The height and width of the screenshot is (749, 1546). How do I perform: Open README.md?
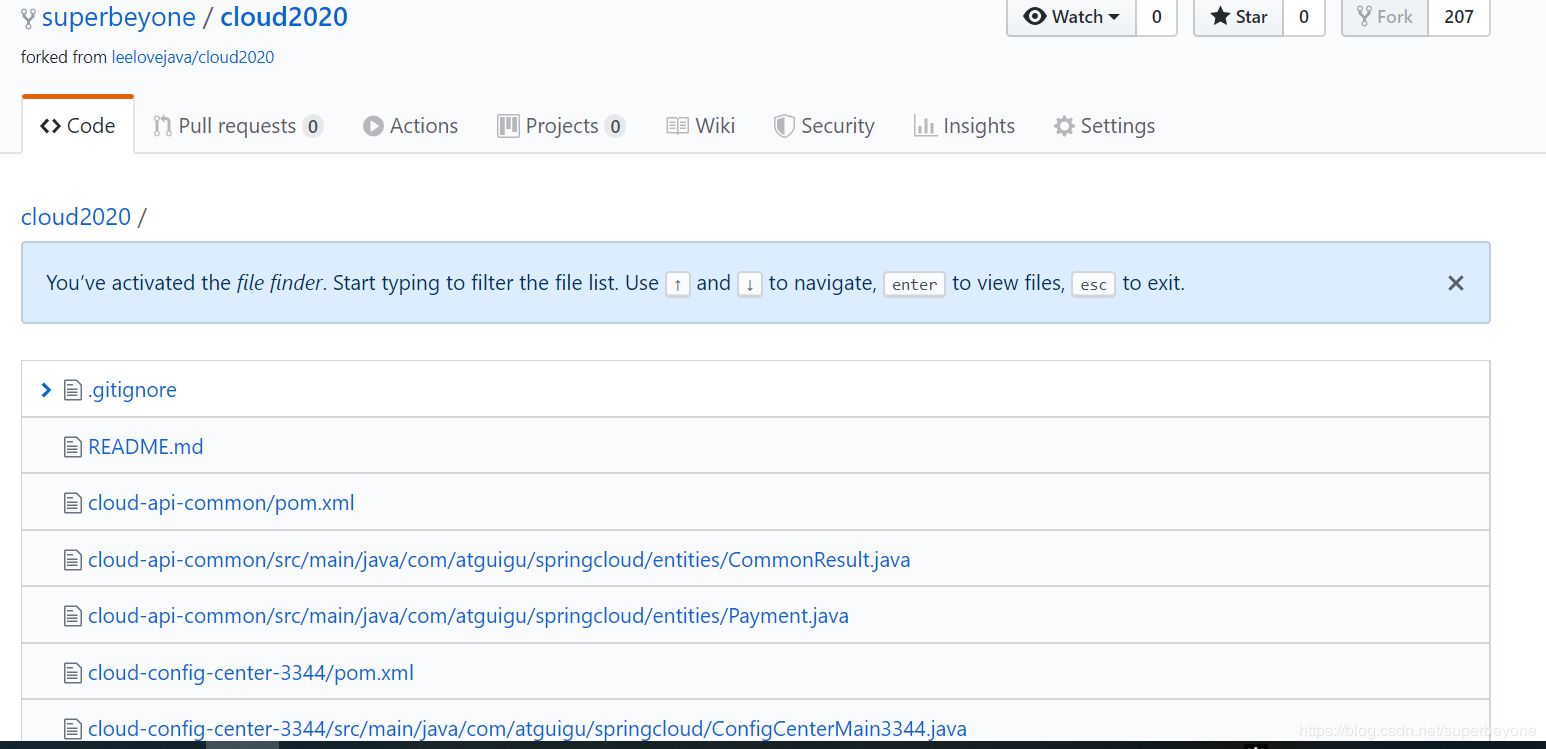click(146, 447)
